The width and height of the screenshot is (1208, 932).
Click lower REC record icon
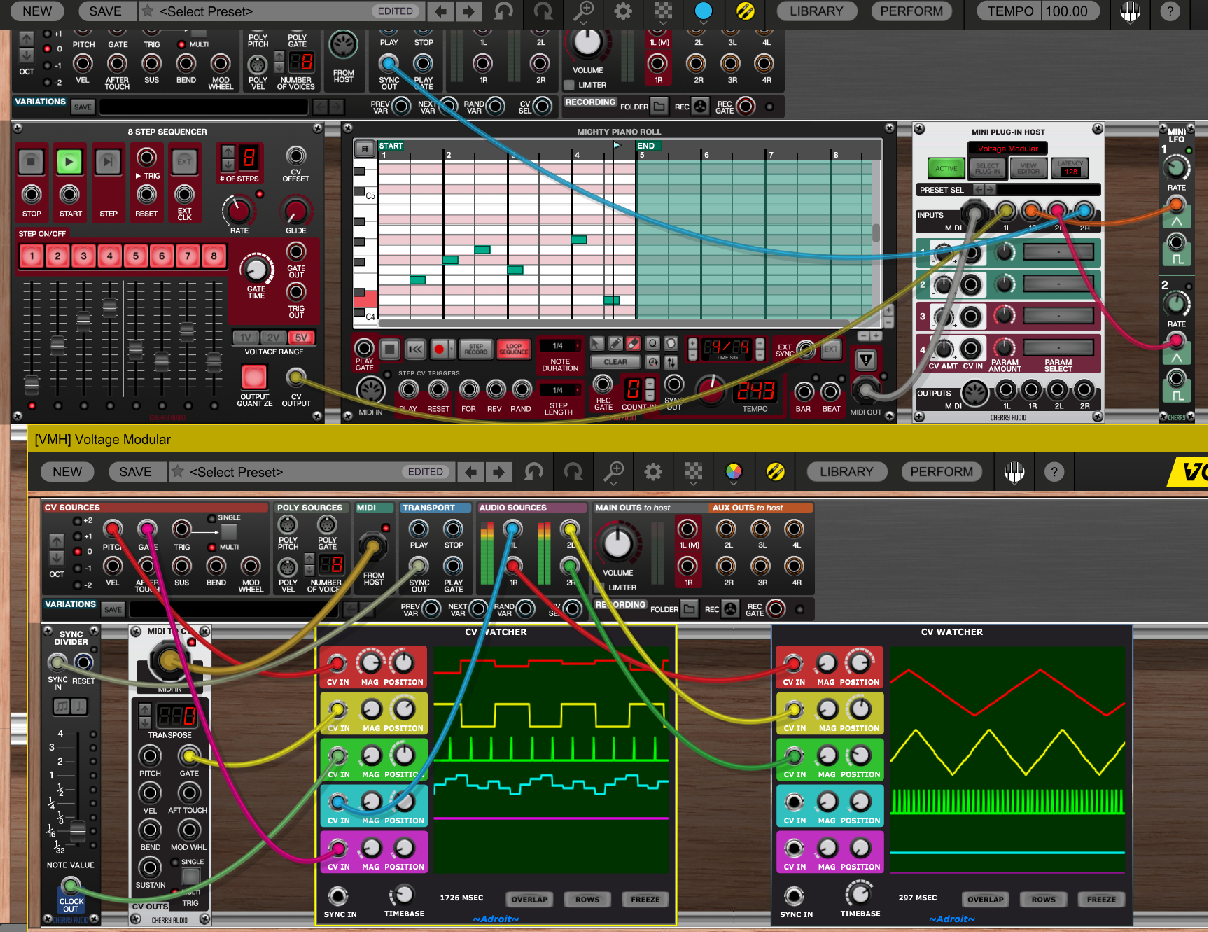tap(730, 609)
